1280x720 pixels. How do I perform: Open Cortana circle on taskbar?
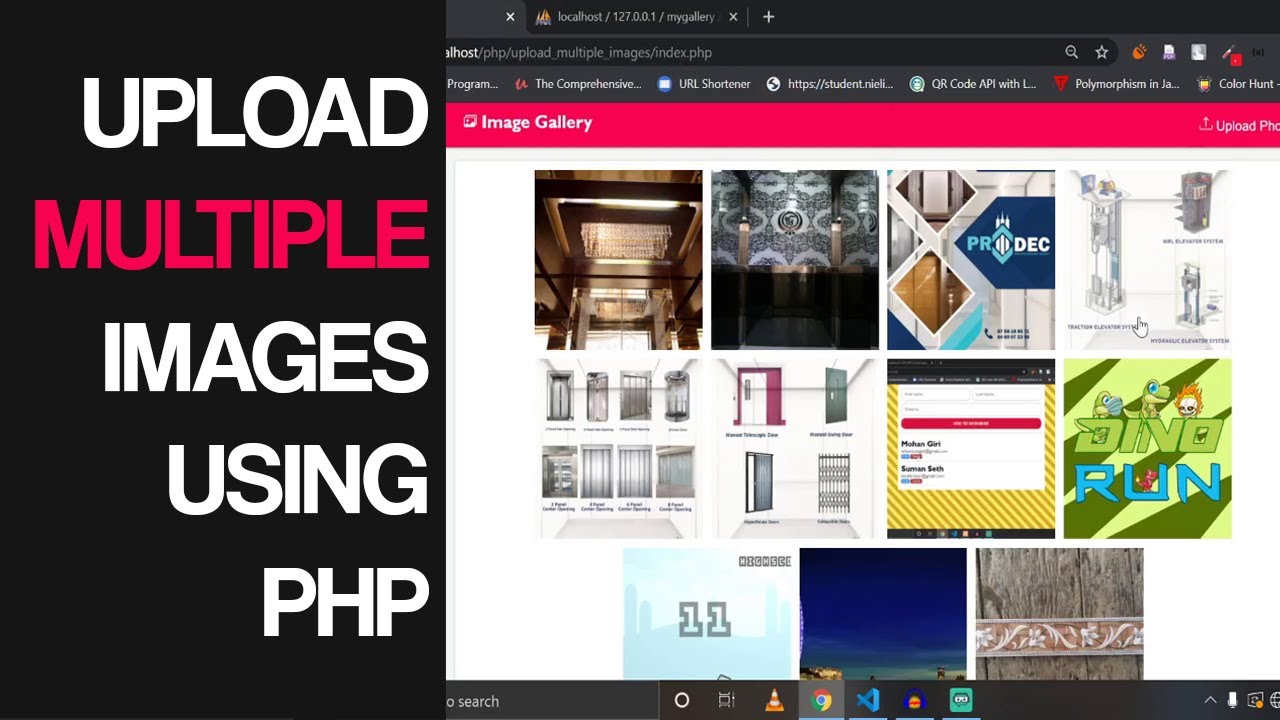pos(682,701)
